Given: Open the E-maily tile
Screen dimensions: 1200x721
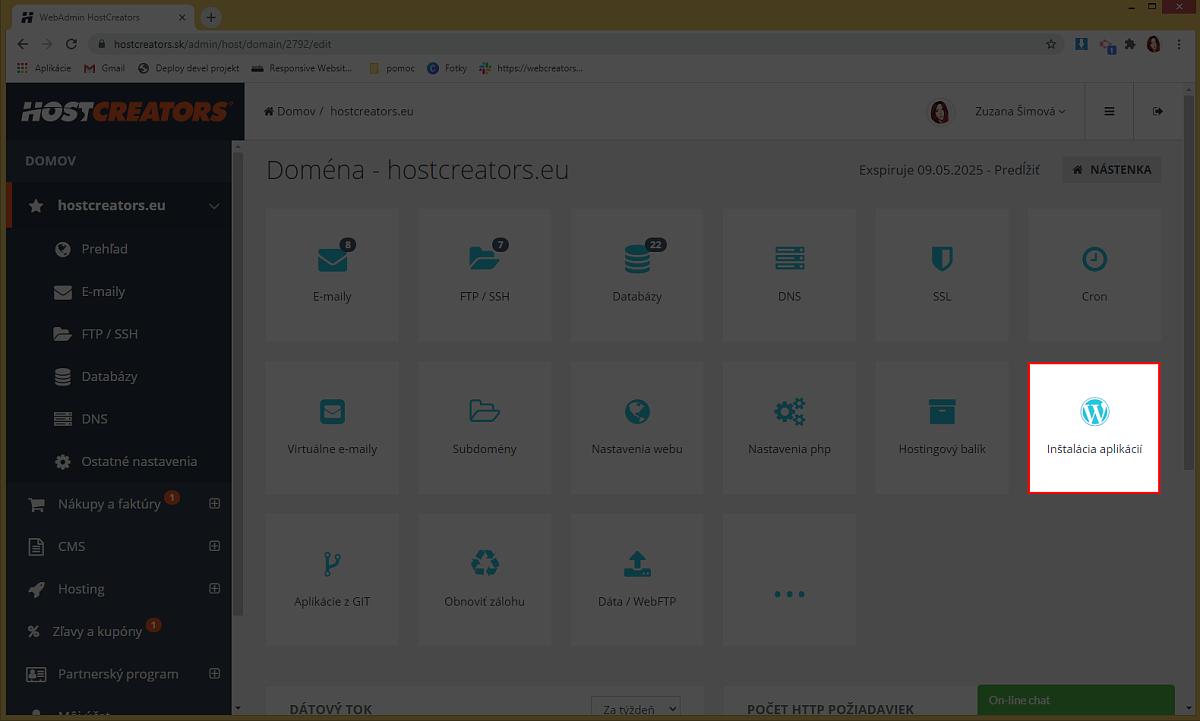Looking at the screenshot, I should point(332,274).
